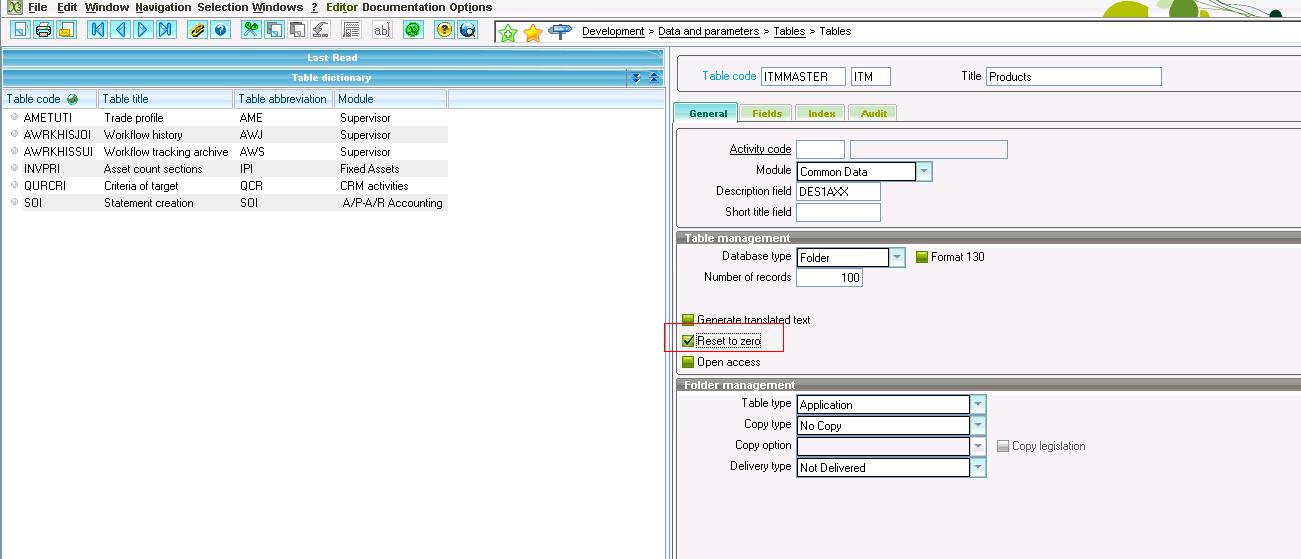This screenshot has width=1301, height=559.
Task: Click the copy icon in toolbar
Action: pos(274,30)
